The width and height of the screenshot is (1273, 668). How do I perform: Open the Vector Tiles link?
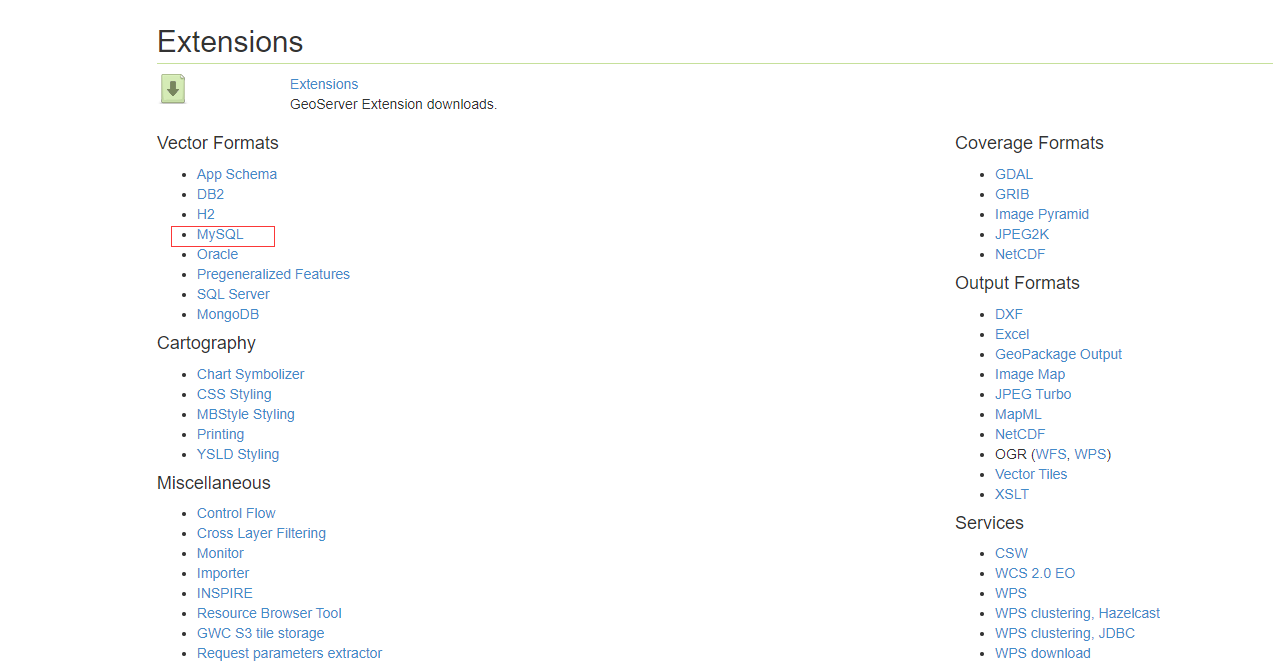coord(1031,474)
